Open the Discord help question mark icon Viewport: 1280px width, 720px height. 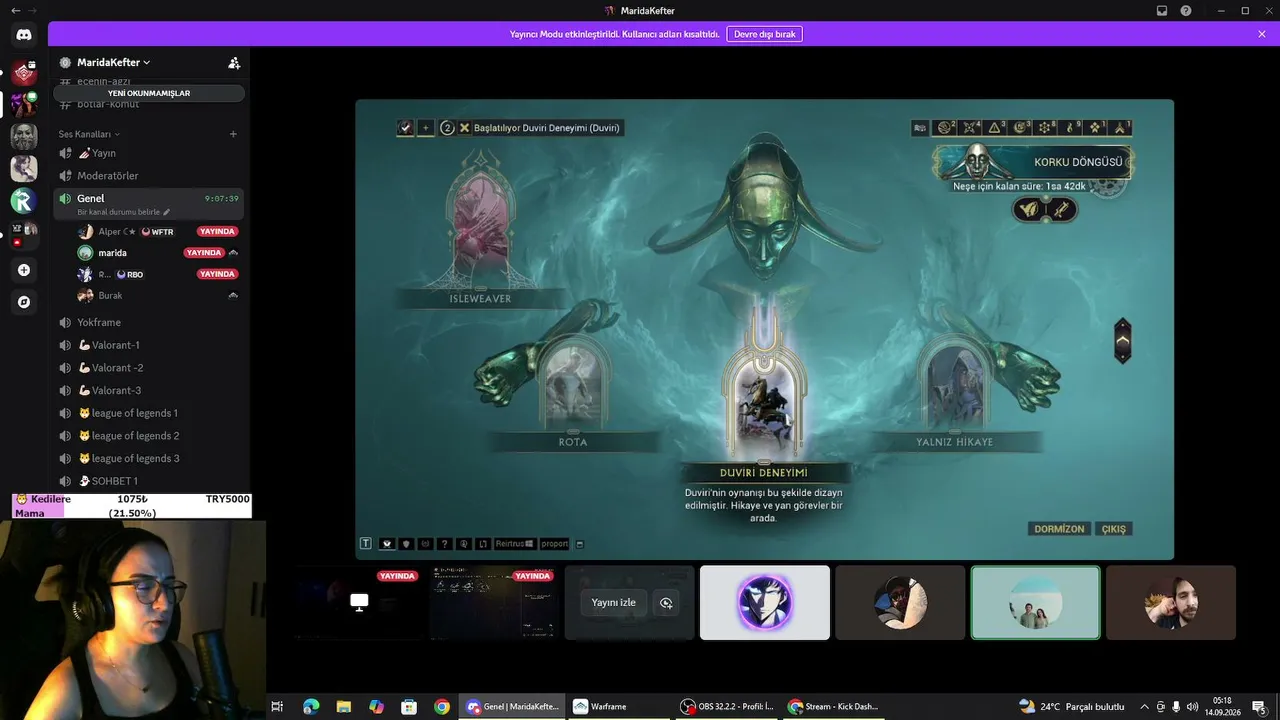pos(1186,11)
